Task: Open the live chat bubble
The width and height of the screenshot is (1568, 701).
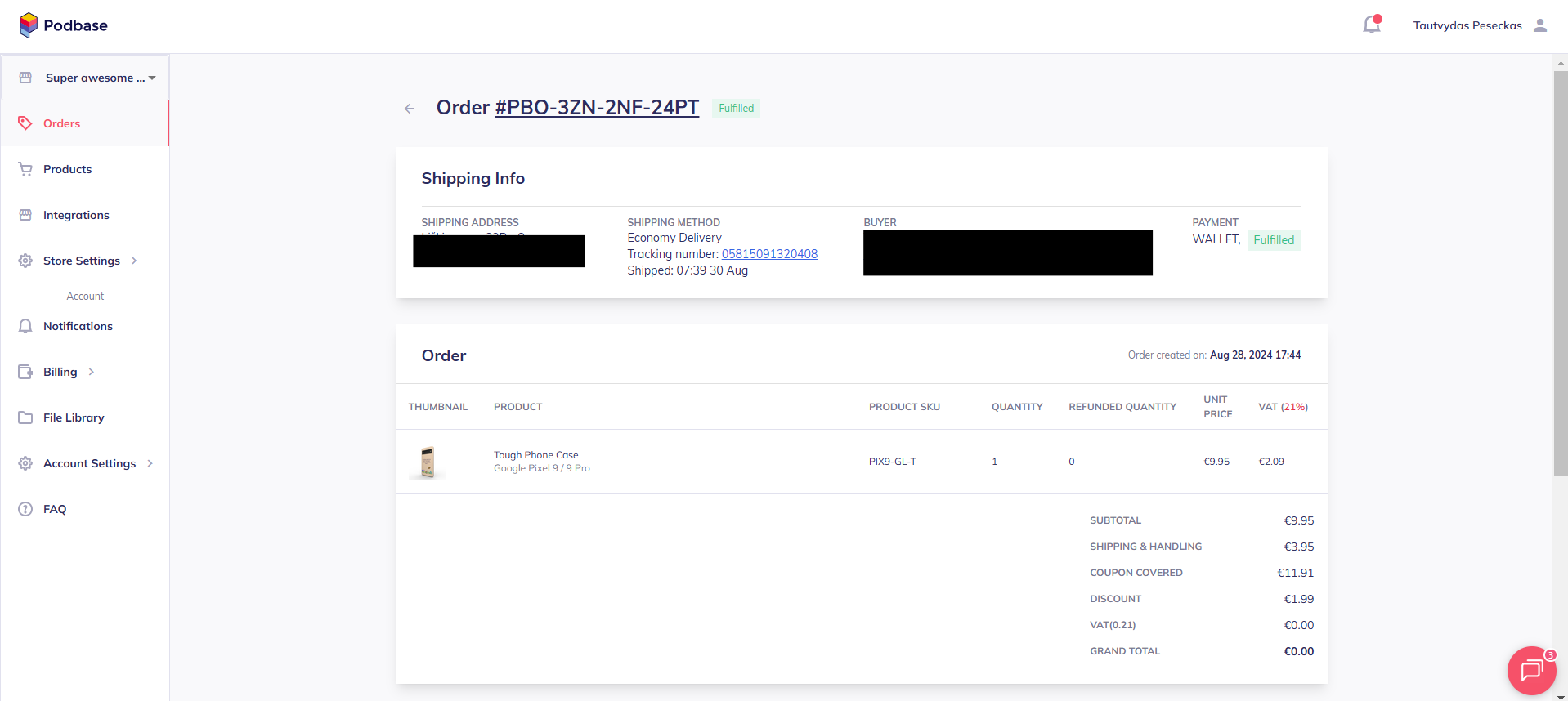Action: point(1531,671)
